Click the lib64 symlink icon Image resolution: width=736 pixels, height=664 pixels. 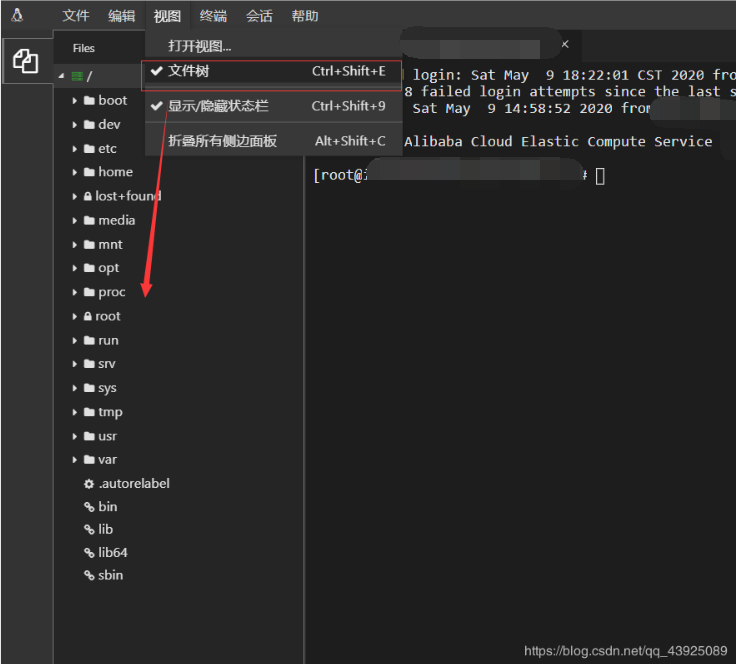coord(89,553)
